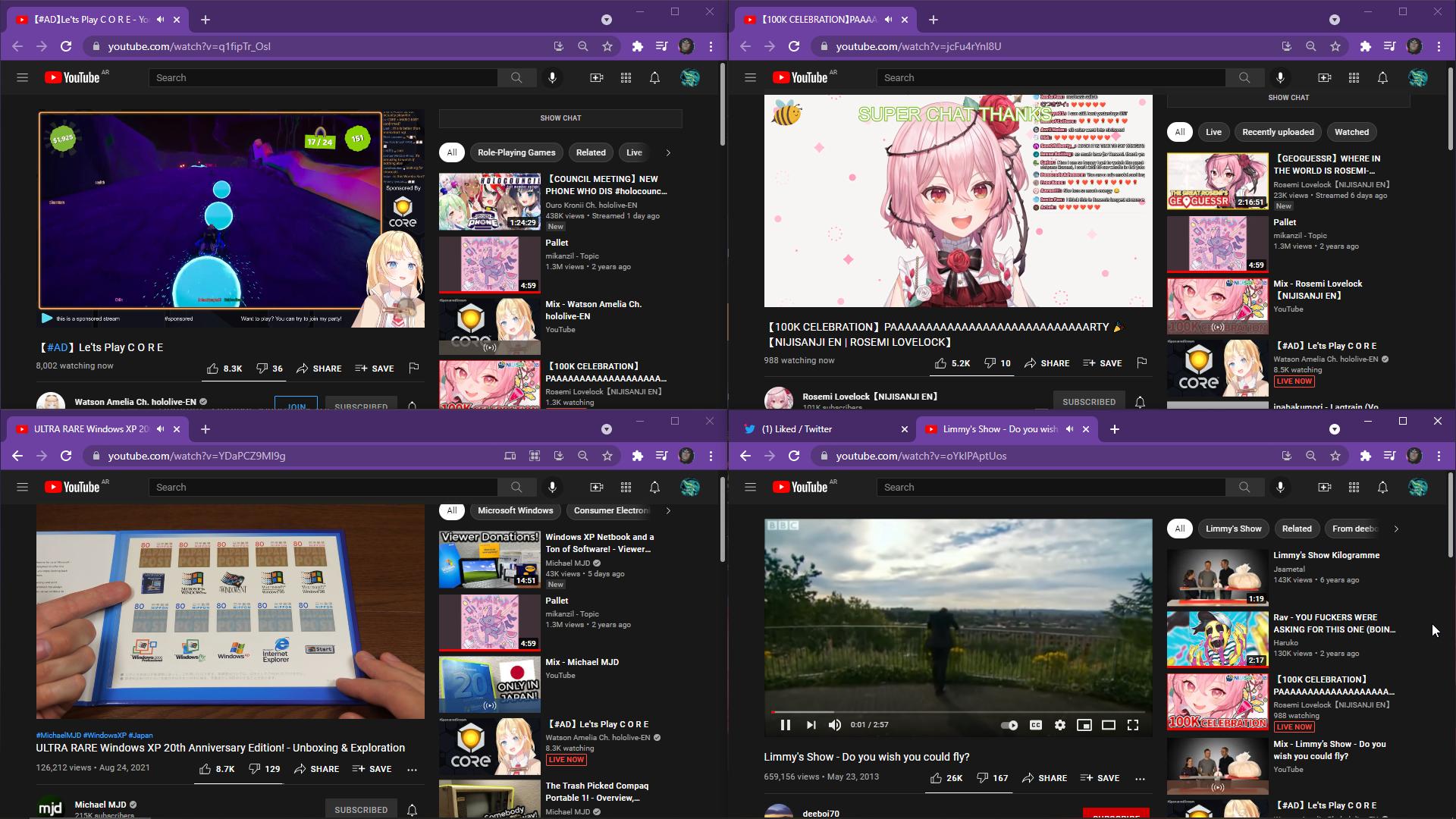Open YouTube guide menu in CORE window

coord(22,77)
